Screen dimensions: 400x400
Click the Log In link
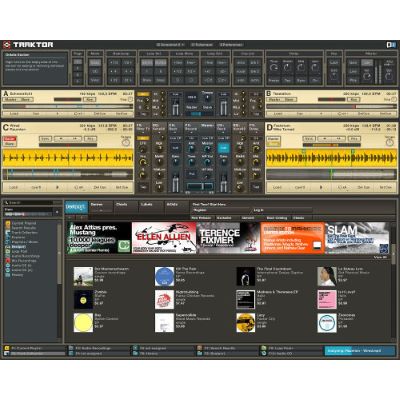pyautogui.click(x=258, y=210)
